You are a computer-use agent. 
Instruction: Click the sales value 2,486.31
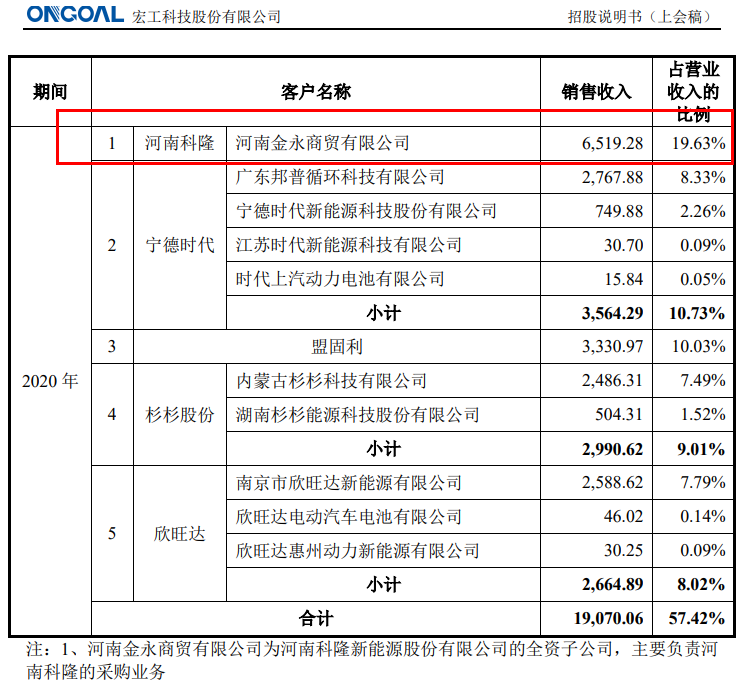tap(612, 381)
